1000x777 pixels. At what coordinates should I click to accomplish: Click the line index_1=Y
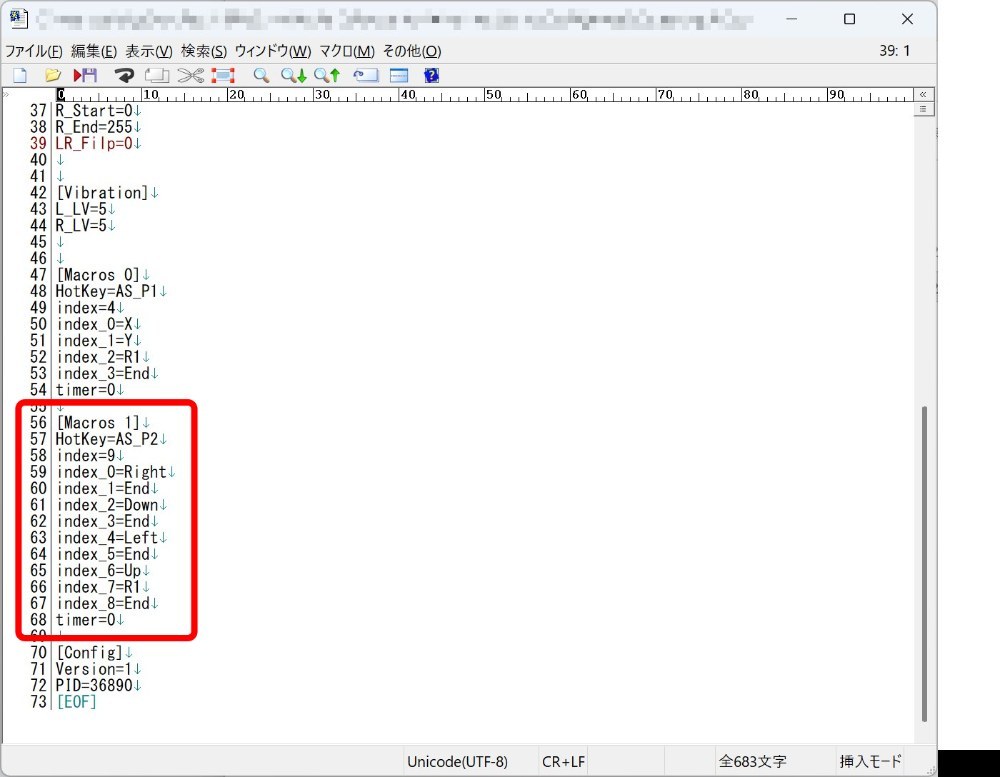click(x=94, y=341)
